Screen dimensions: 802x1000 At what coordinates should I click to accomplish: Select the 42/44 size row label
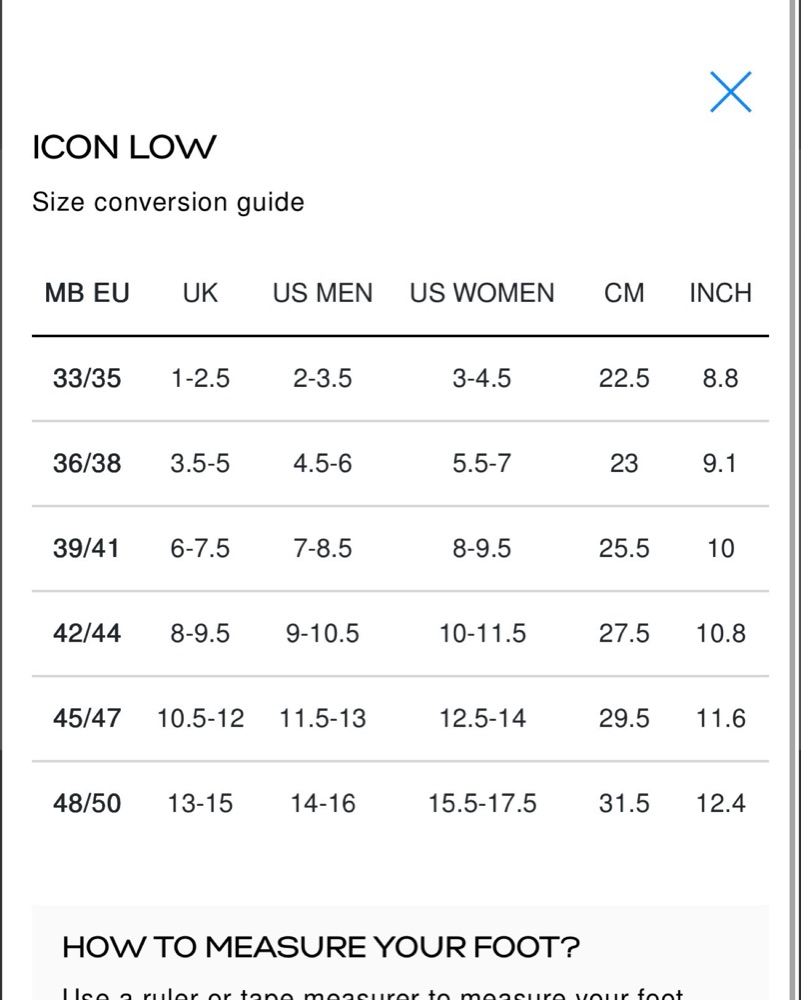pos(87,634)
